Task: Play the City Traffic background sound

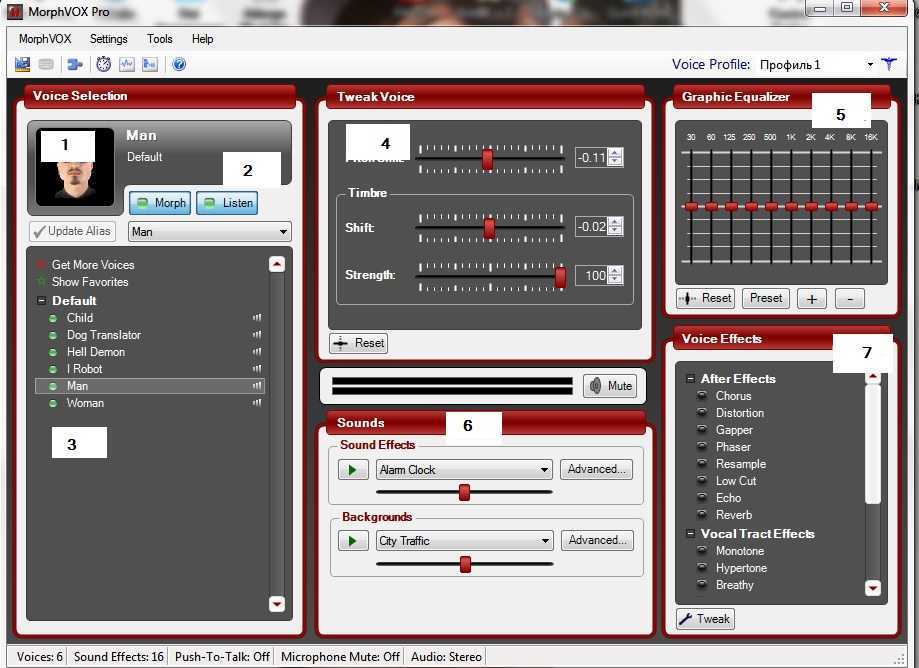Action: point(353,540)
